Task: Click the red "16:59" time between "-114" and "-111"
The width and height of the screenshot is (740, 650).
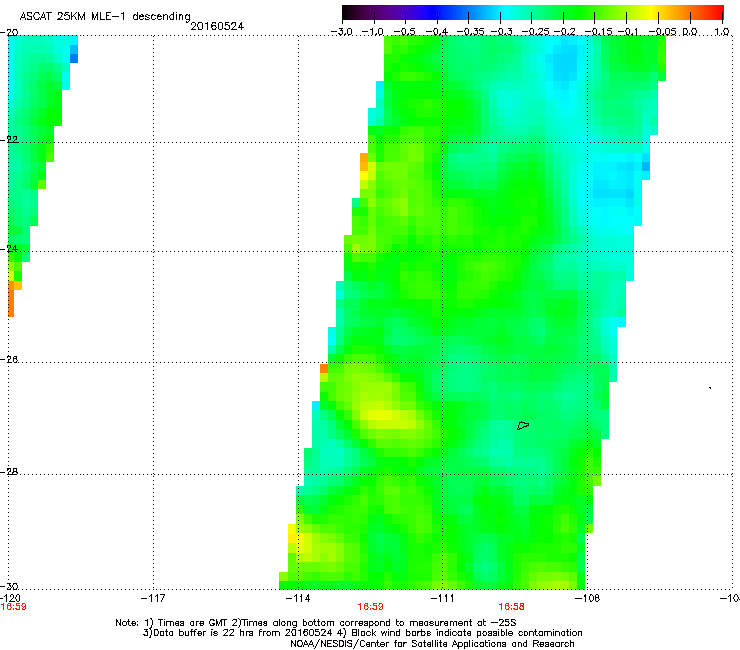Action: (370, 607)
